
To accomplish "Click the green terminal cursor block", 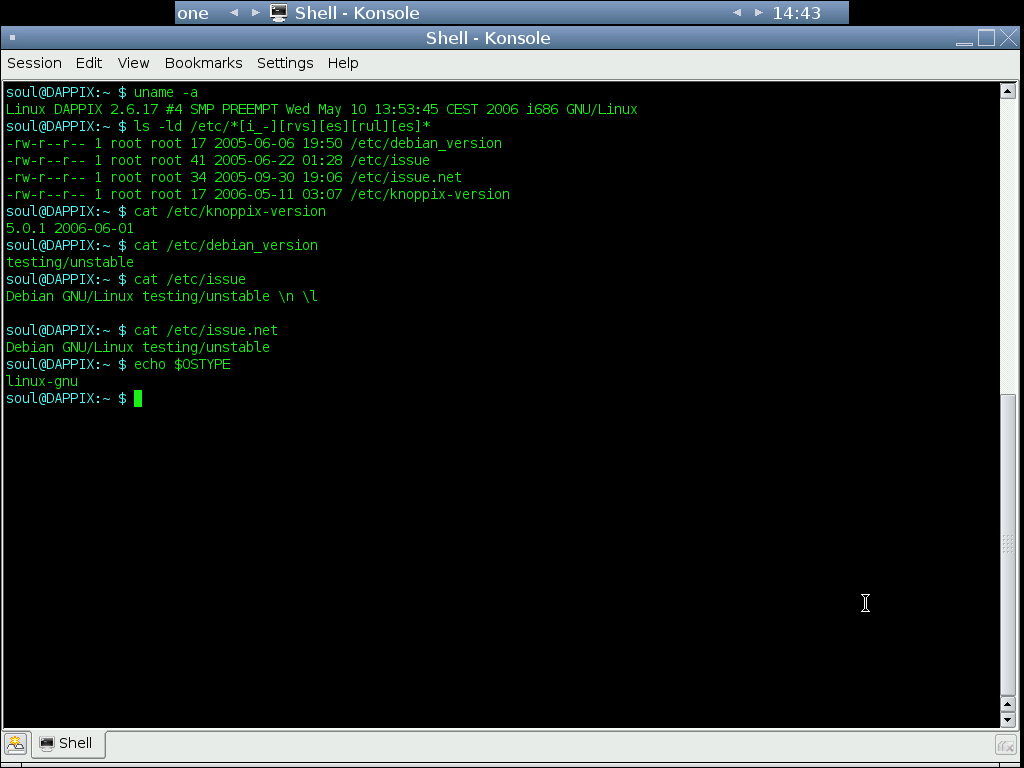I will [138, 398].
